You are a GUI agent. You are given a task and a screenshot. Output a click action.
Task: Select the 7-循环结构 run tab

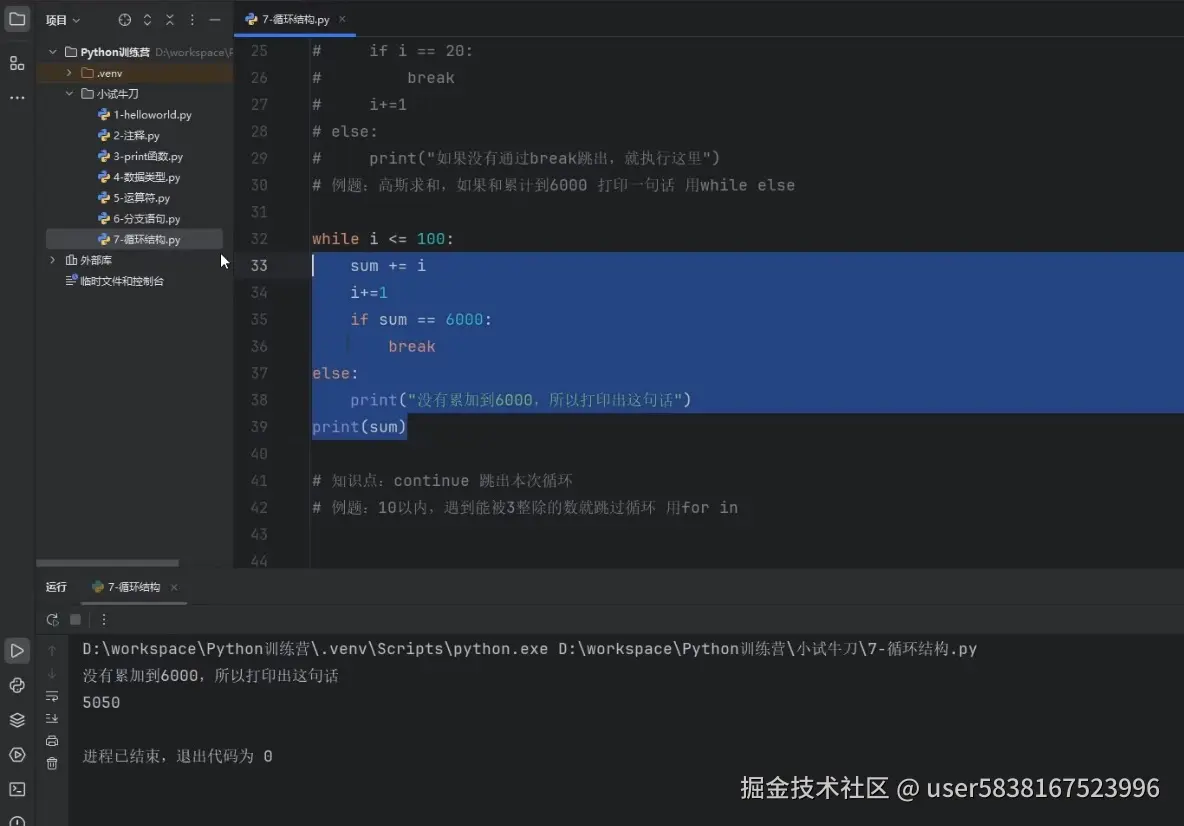(x=133, y=588)
